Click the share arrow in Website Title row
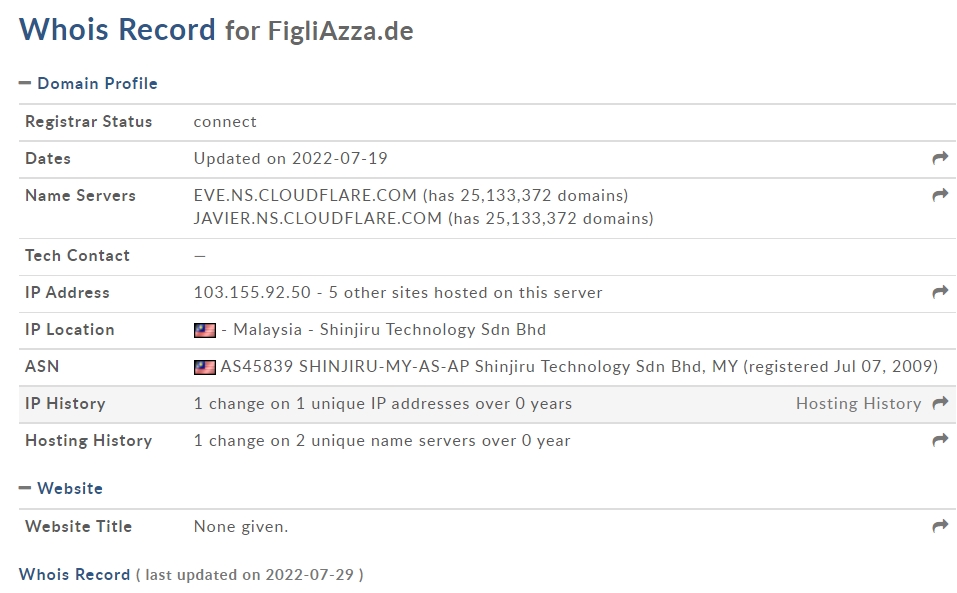The height and width of the screenshot is (593, 957). (940, 526)
